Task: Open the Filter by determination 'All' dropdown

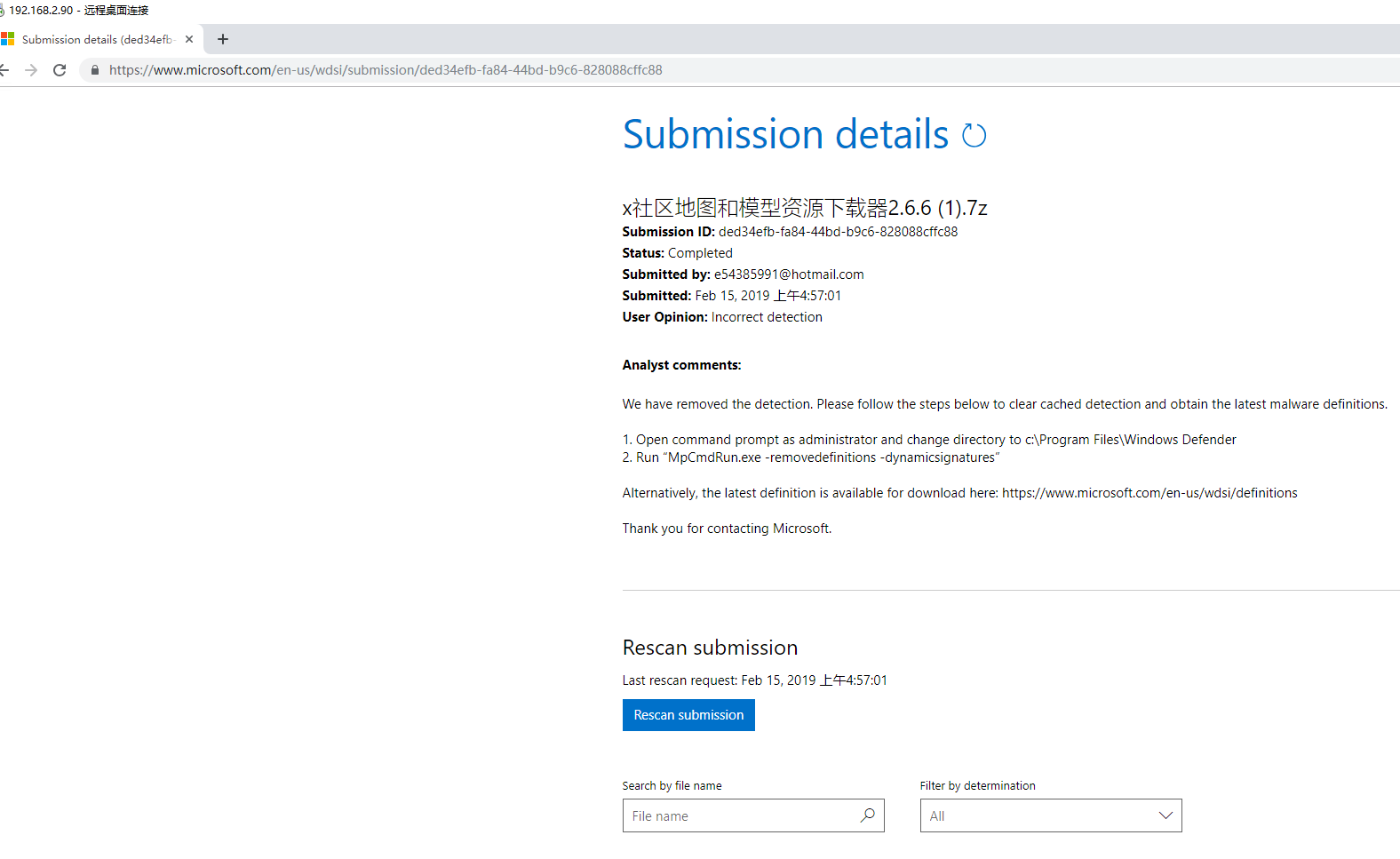Action: click(1039, 815)
